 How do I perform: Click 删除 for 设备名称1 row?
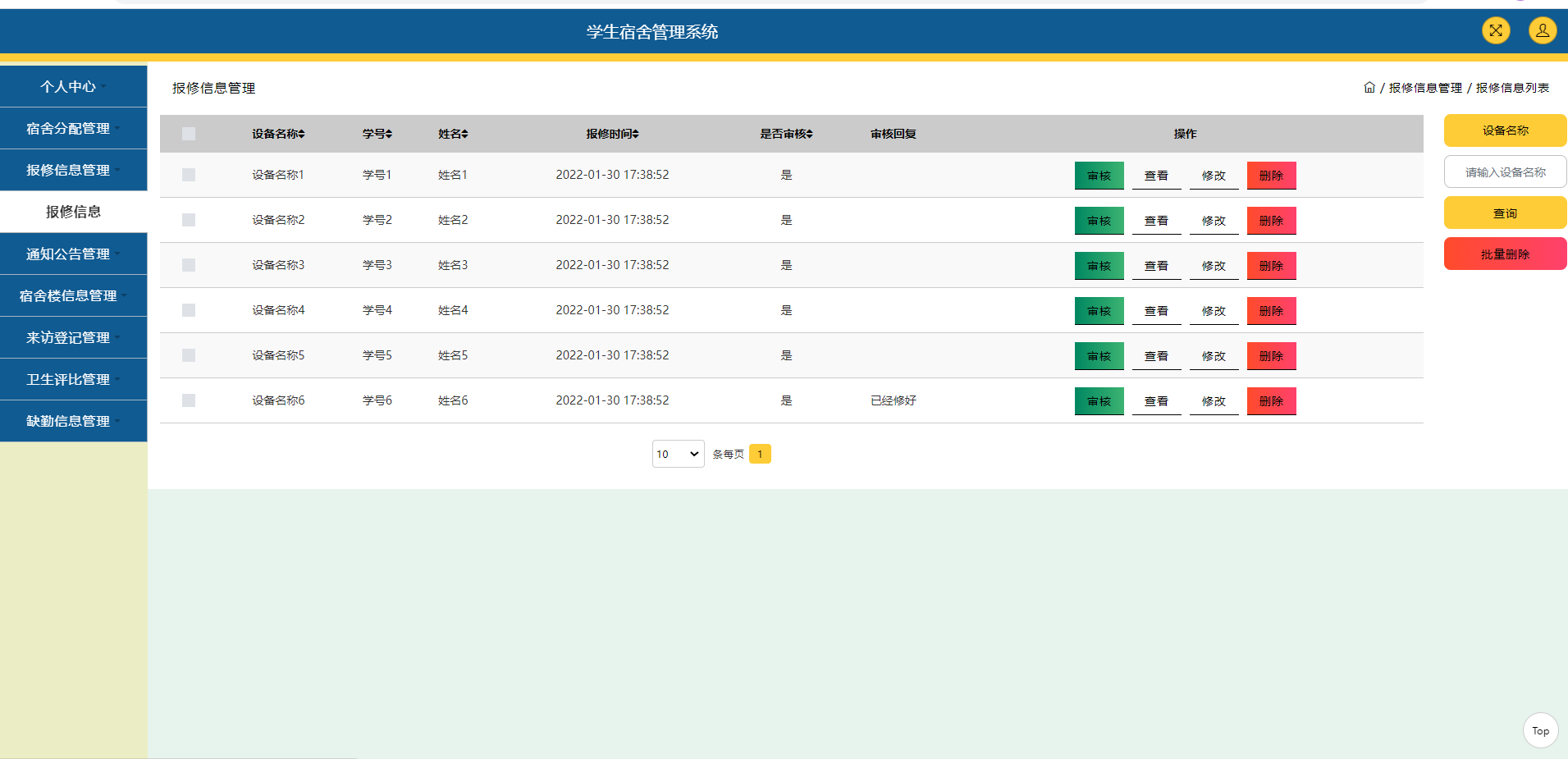[1271, 176]
